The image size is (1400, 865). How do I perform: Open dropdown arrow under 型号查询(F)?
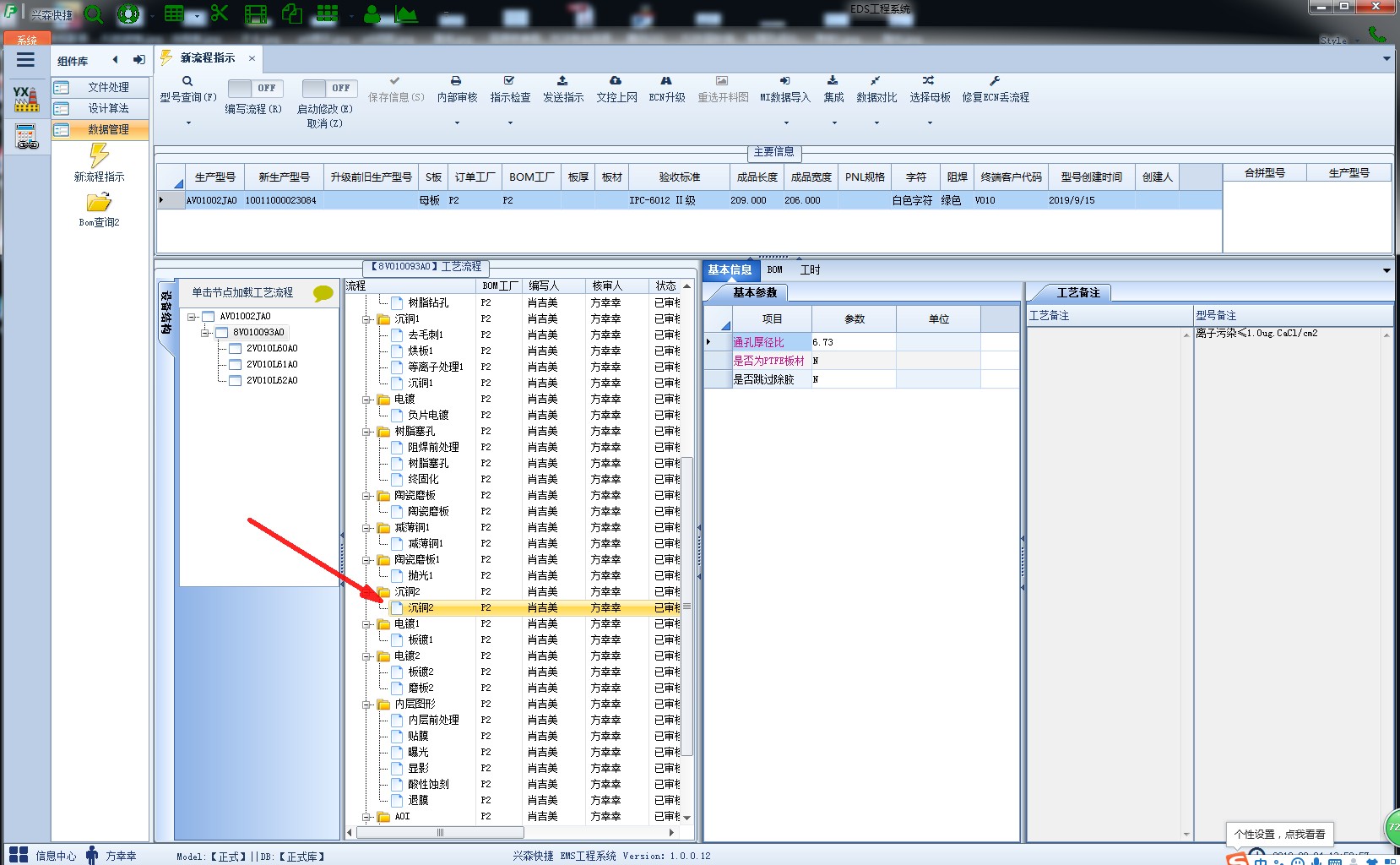pos(188,123)
